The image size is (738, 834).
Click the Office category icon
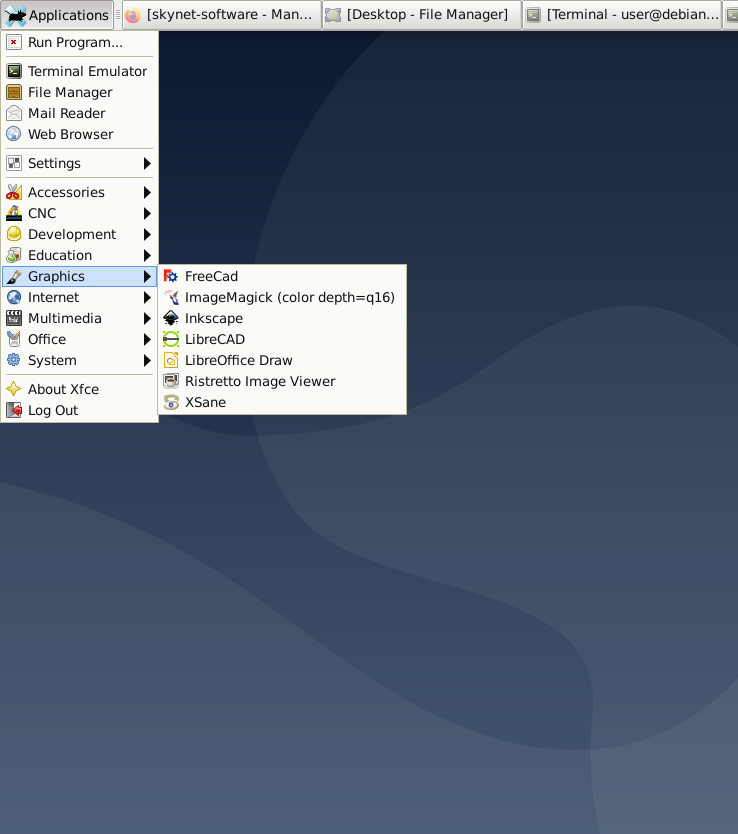point(14,339)
